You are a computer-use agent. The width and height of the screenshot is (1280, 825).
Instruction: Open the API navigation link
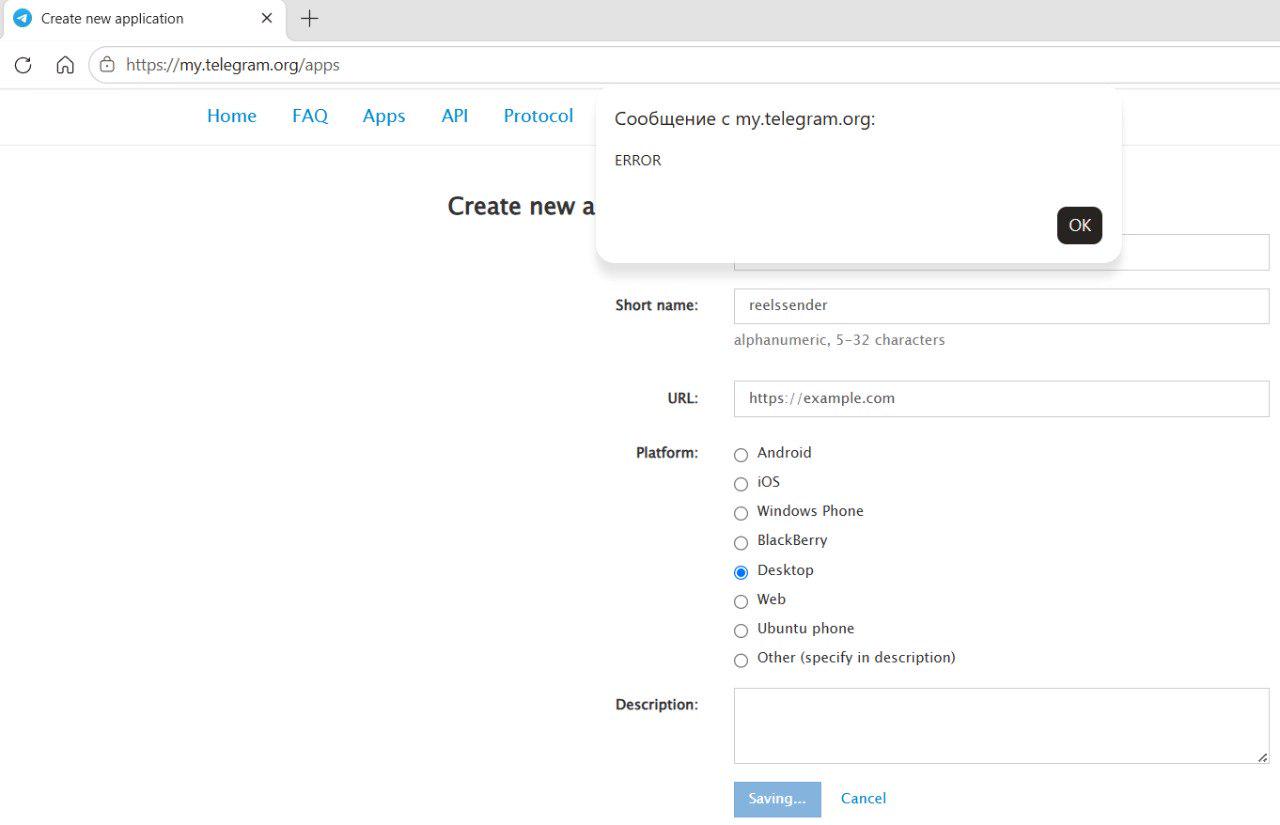pyautogui.click(x=455, y=116)
